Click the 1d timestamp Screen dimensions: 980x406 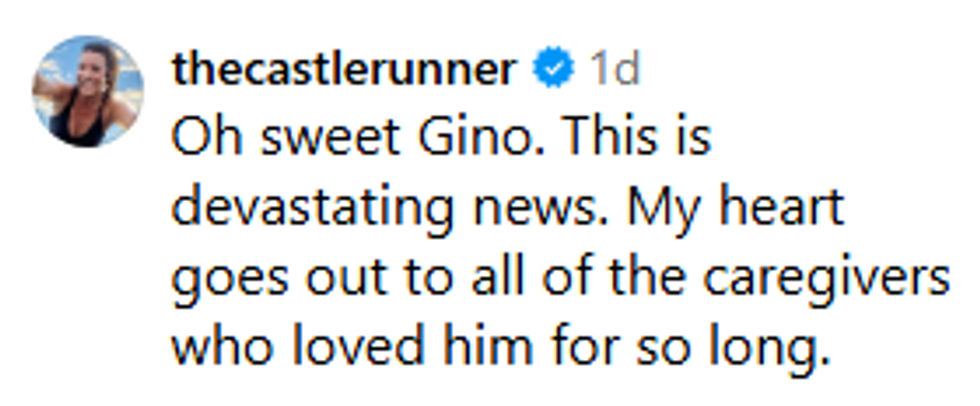pos(614,70)
